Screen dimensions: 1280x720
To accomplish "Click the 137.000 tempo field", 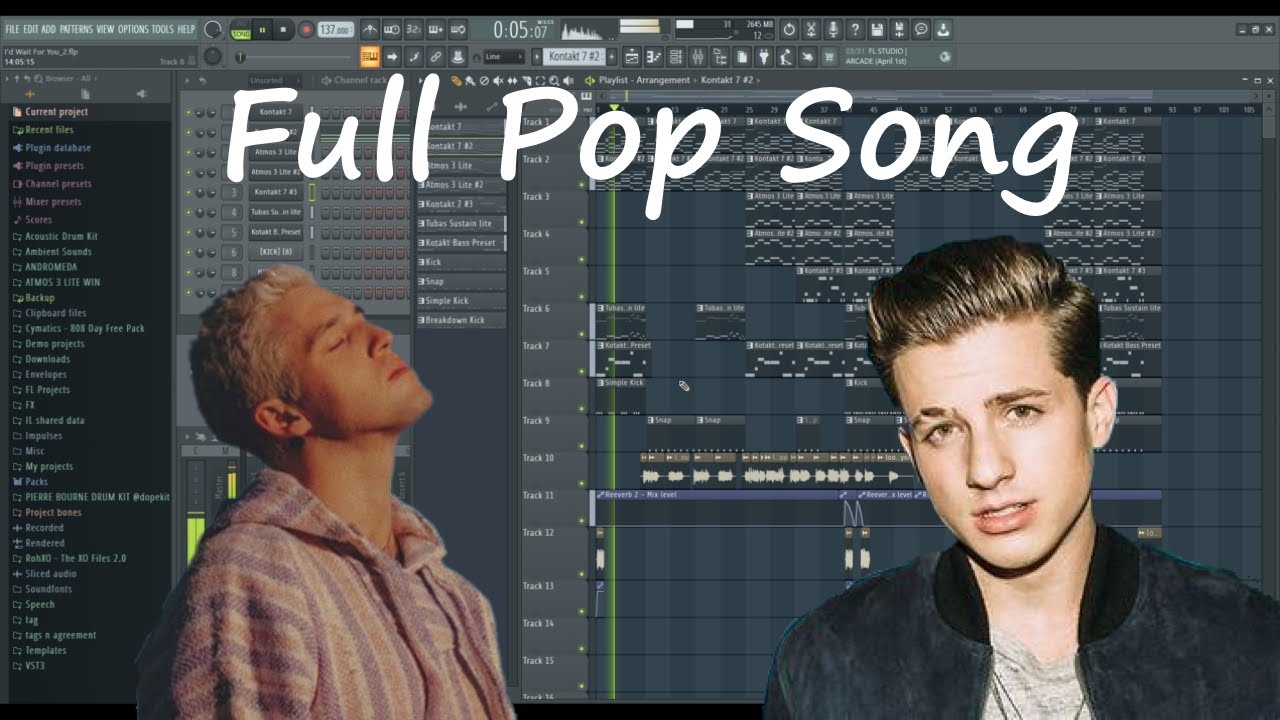I will (x=336, y=30).
